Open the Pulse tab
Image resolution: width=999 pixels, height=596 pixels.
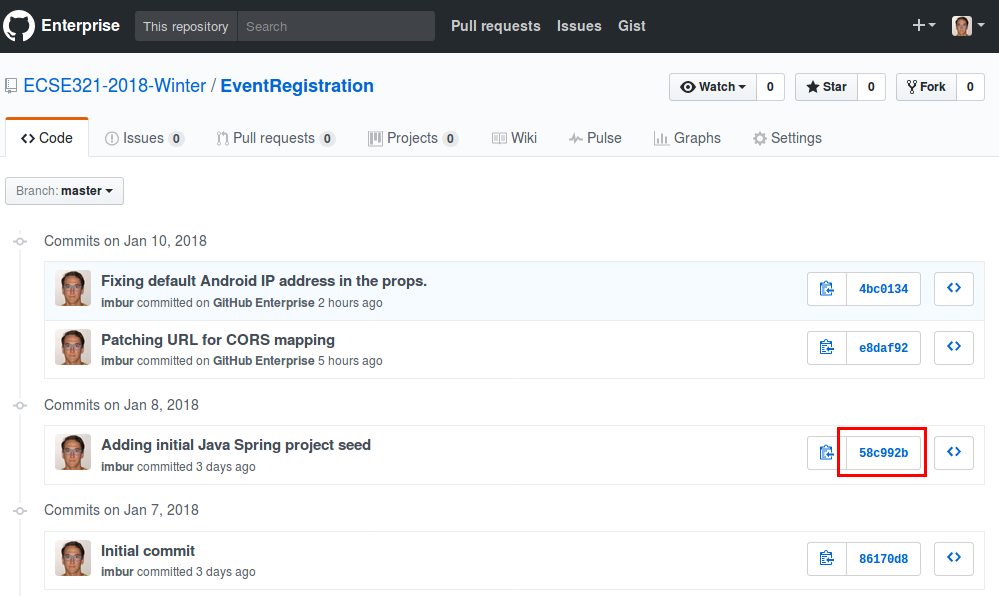pos(595,138)
